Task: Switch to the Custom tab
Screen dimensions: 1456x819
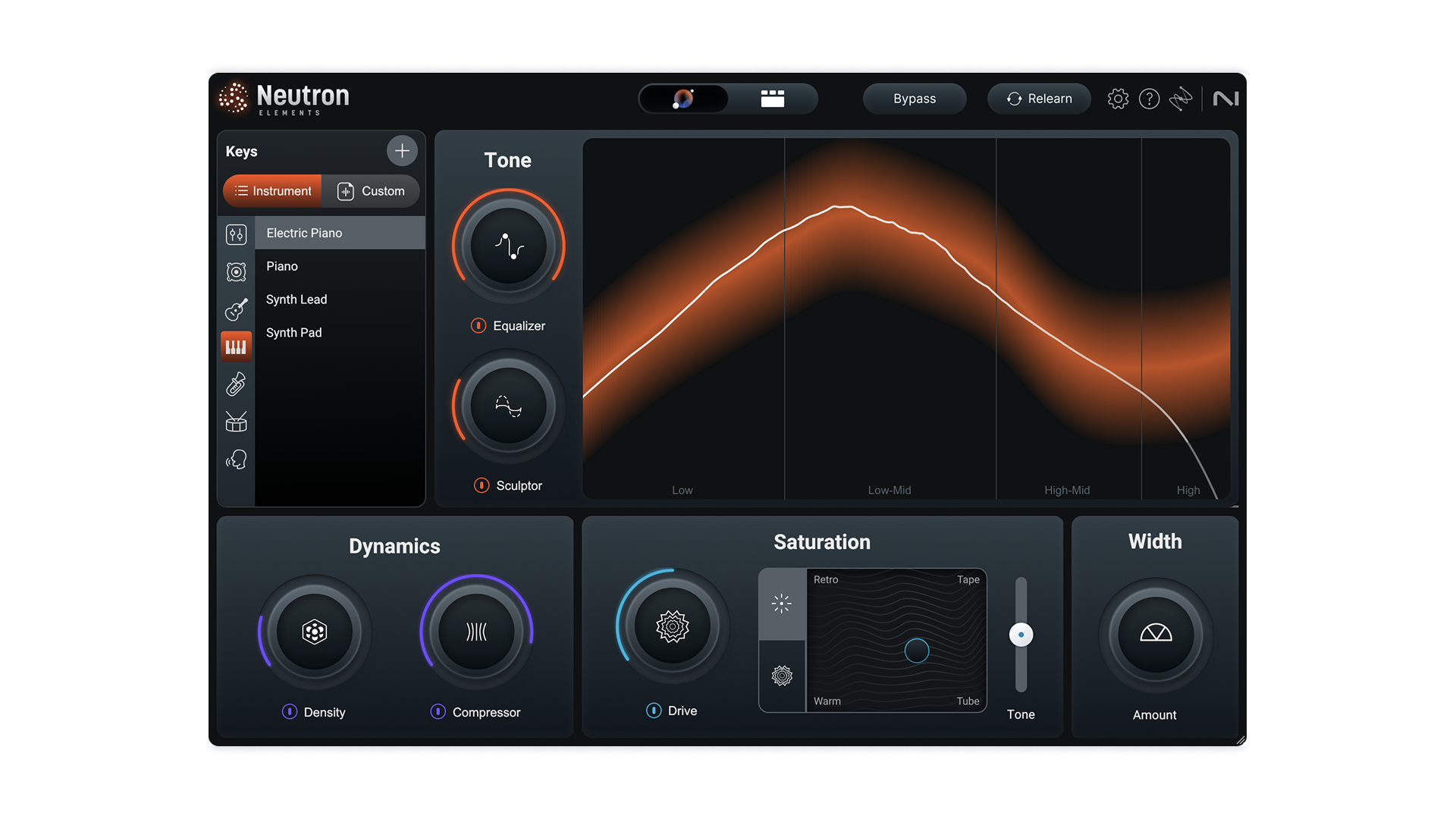Action: (371, 191)
